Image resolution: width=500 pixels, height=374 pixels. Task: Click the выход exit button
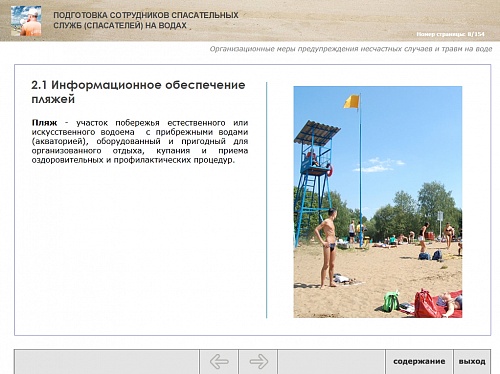pos(472,362)
